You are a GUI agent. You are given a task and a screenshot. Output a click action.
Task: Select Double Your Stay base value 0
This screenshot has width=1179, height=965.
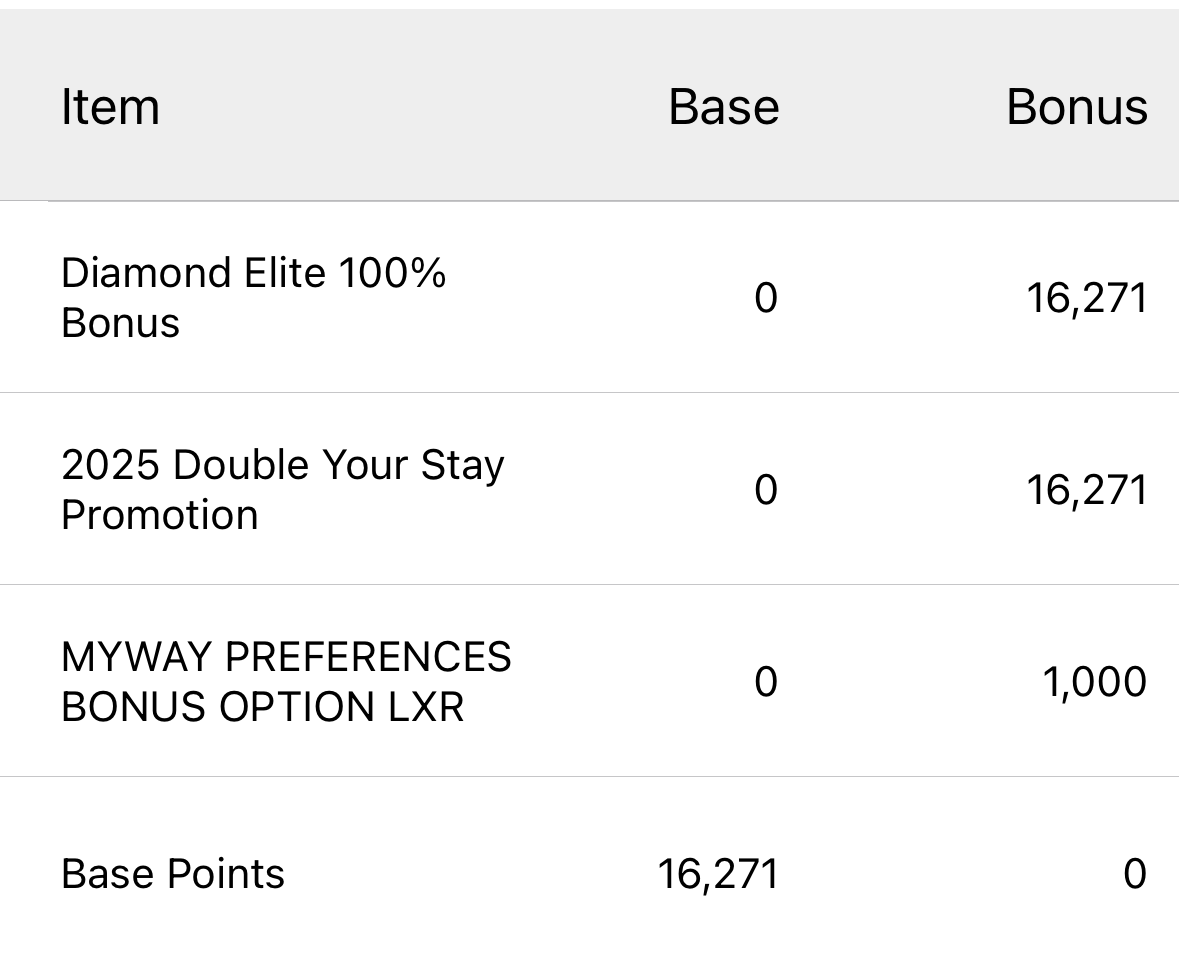765,490
